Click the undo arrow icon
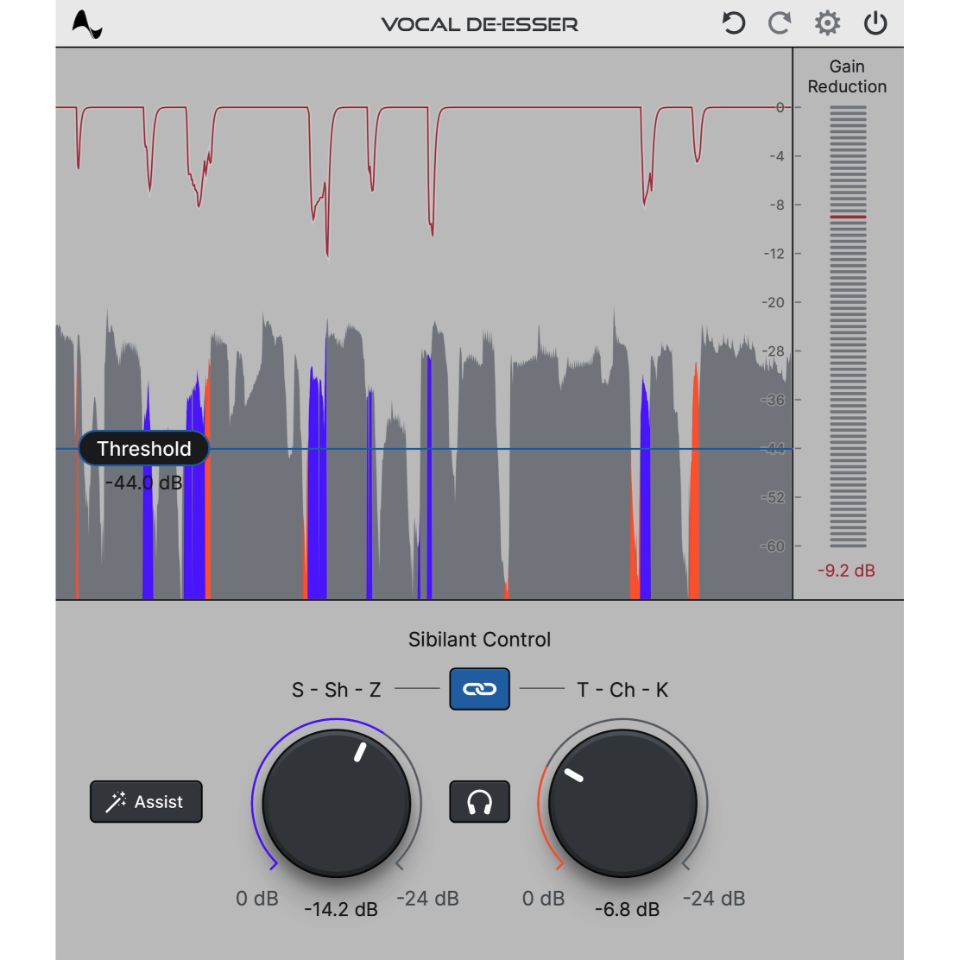This screenshot has width=960, height=960. [734, 24]
